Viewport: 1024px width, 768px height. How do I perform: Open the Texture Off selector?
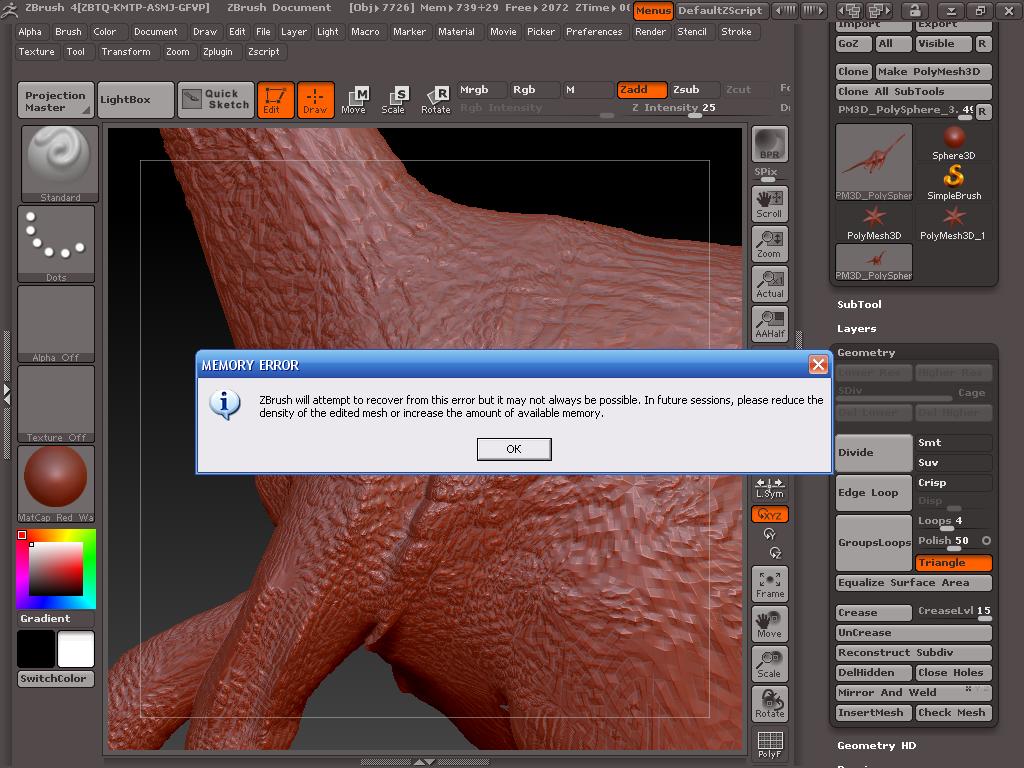(56, 404)
